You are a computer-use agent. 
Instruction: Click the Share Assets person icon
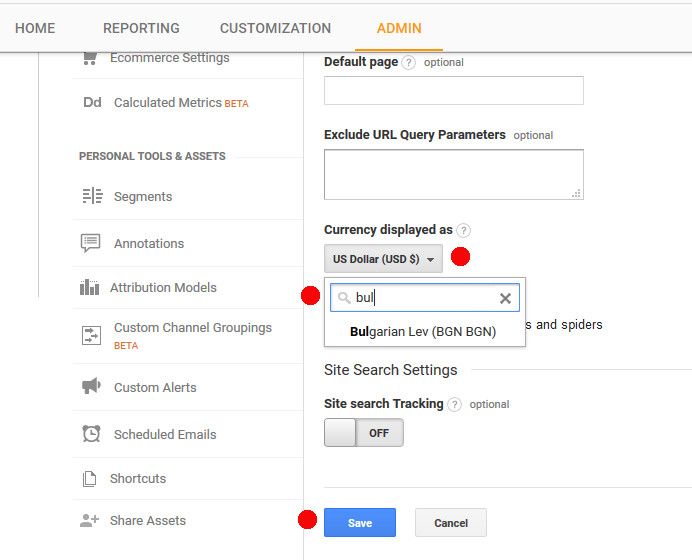click(90, 520)
